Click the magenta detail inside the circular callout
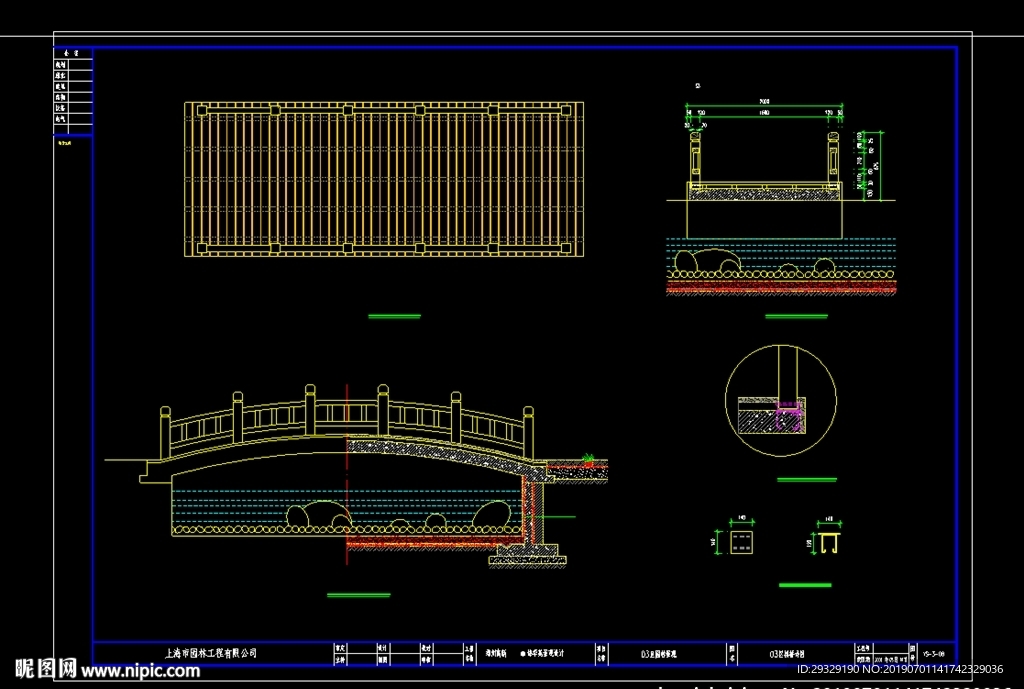Image resolution: width=1024 pixels, height=689 pixels. coord(788,409)
